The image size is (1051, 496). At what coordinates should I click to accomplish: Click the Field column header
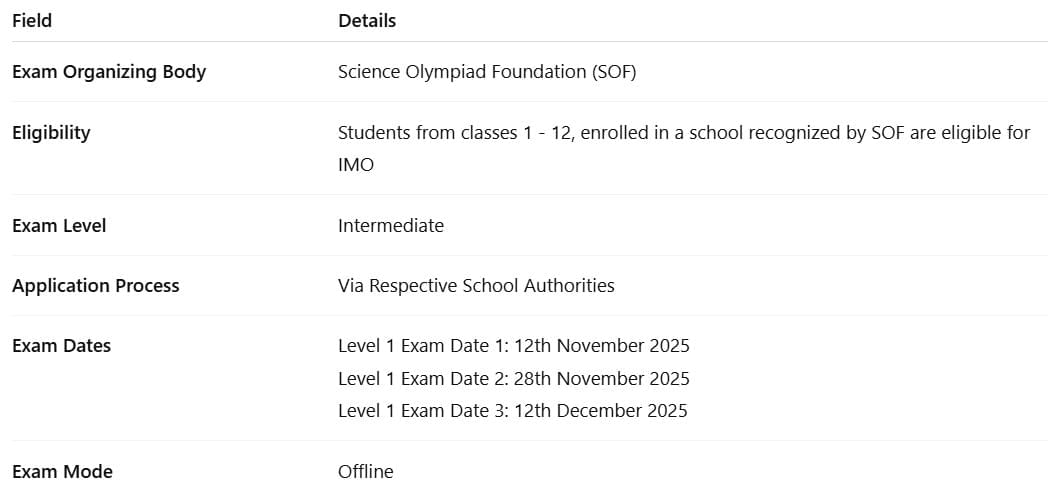pos(32,20)
